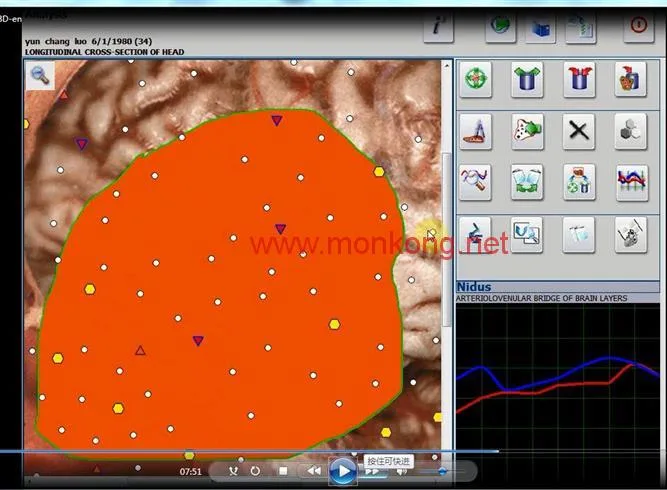
Task: Click the 'Nidus' heading
Action: click(x=474, y=287)
